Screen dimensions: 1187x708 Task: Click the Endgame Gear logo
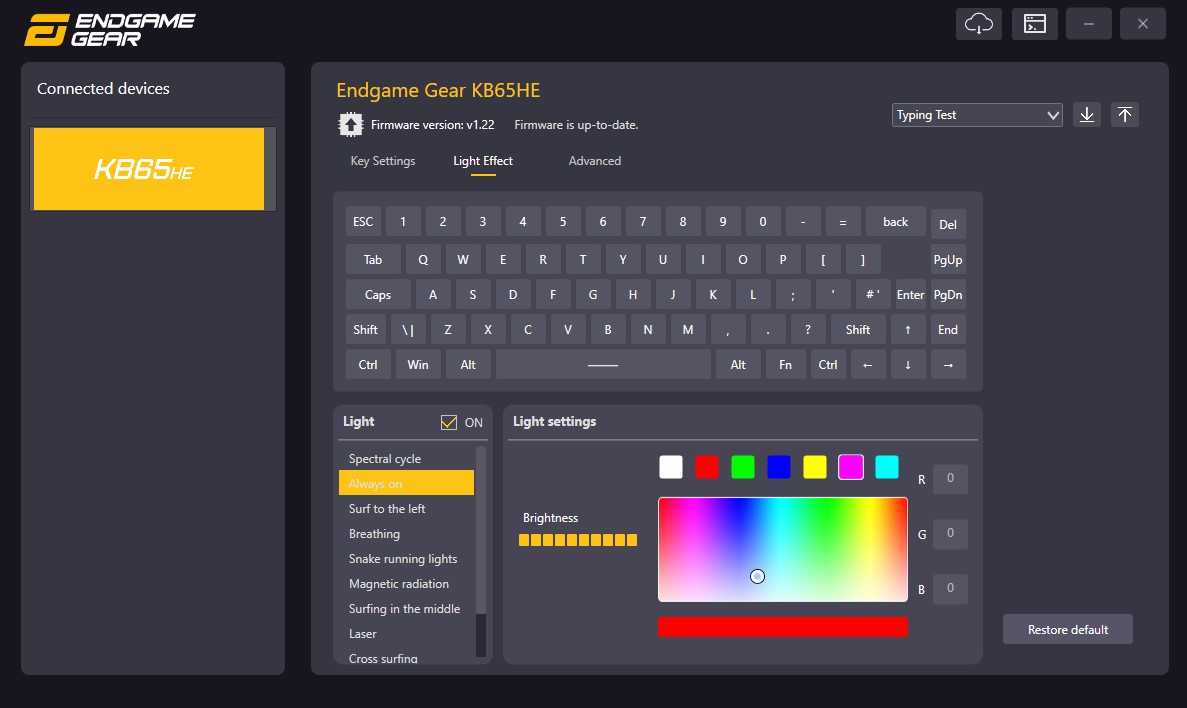[110, 30]
